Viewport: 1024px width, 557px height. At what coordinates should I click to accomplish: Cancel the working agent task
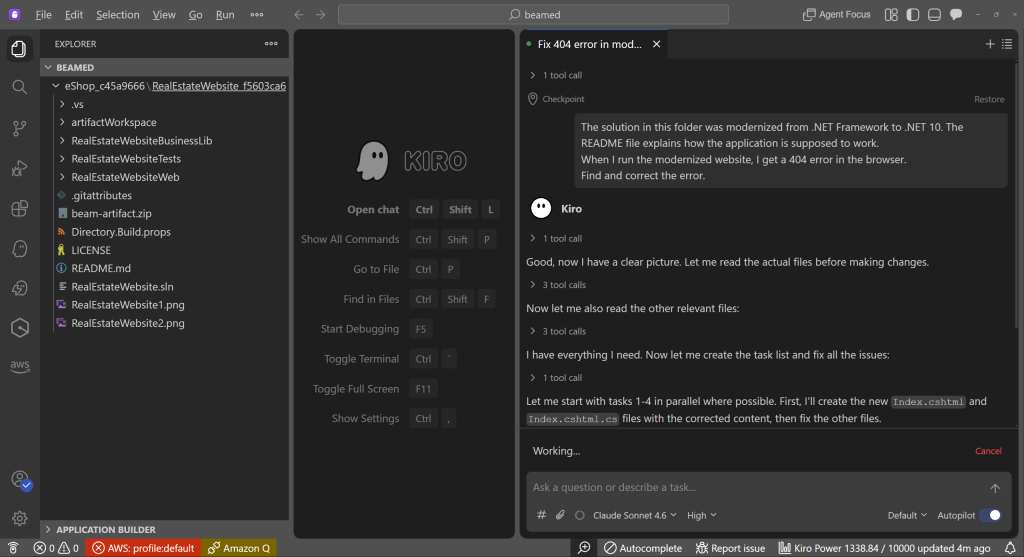(x=988, y=451)
